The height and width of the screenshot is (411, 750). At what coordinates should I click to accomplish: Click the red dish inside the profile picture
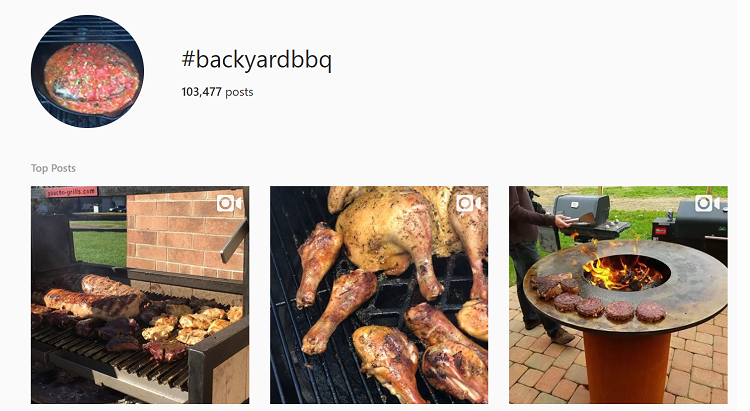[x=88, y=75]
